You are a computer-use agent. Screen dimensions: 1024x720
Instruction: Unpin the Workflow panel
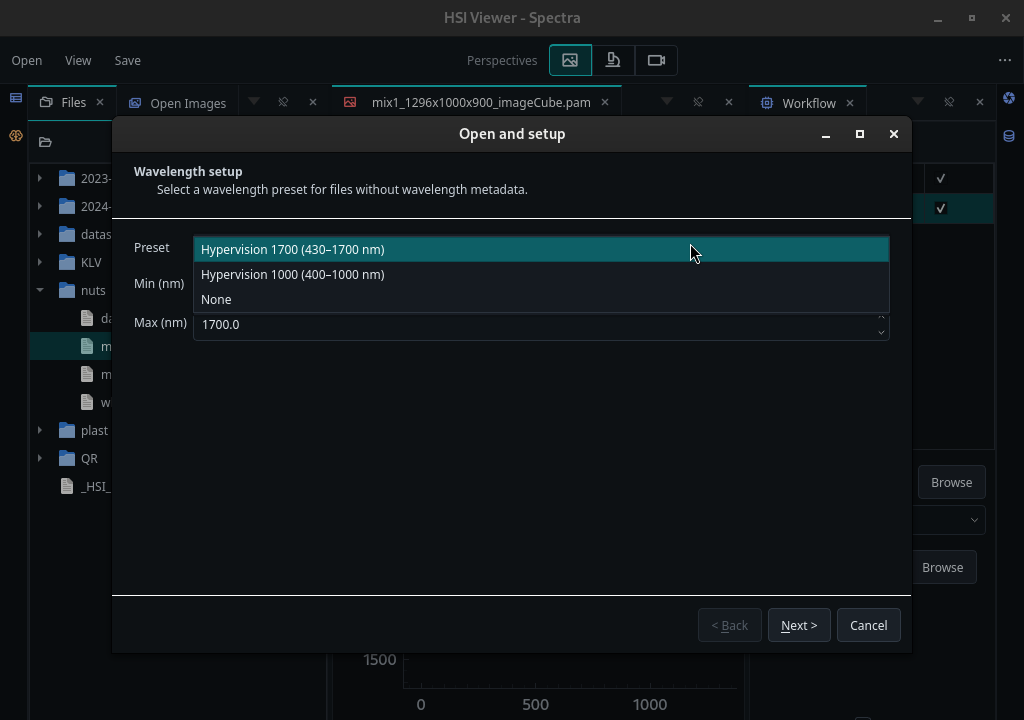[949, 102]
